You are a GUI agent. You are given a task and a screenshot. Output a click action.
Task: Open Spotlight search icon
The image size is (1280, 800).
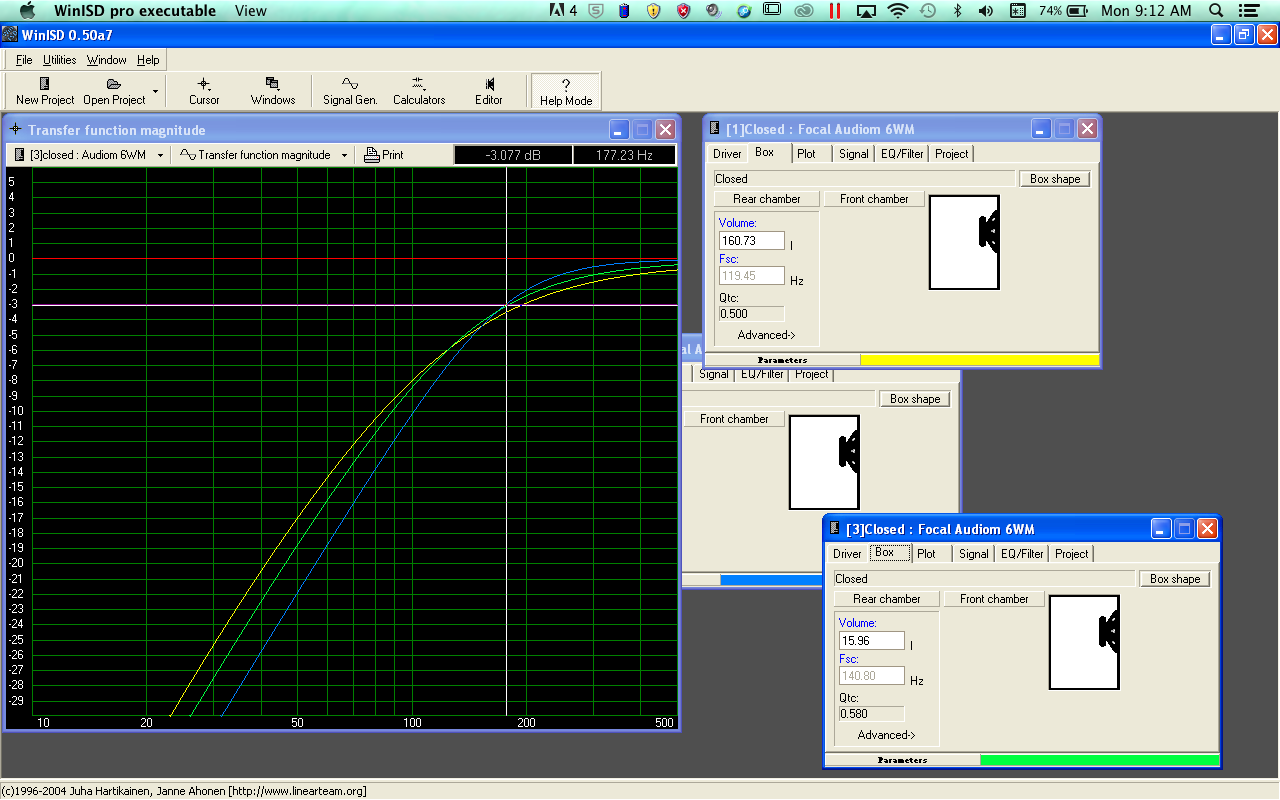(x=1216, y=11)
